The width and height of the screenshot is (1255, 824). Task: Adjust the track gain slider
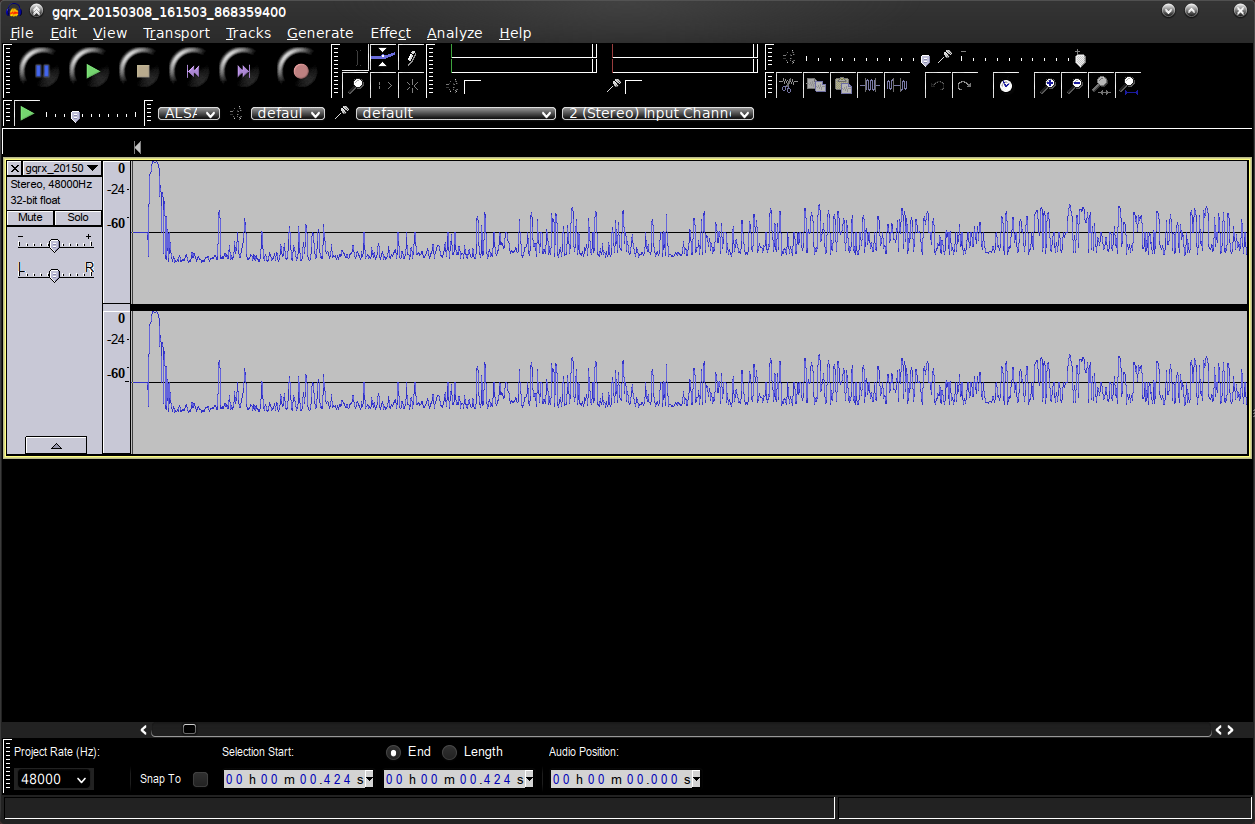[x=55, y=244]
